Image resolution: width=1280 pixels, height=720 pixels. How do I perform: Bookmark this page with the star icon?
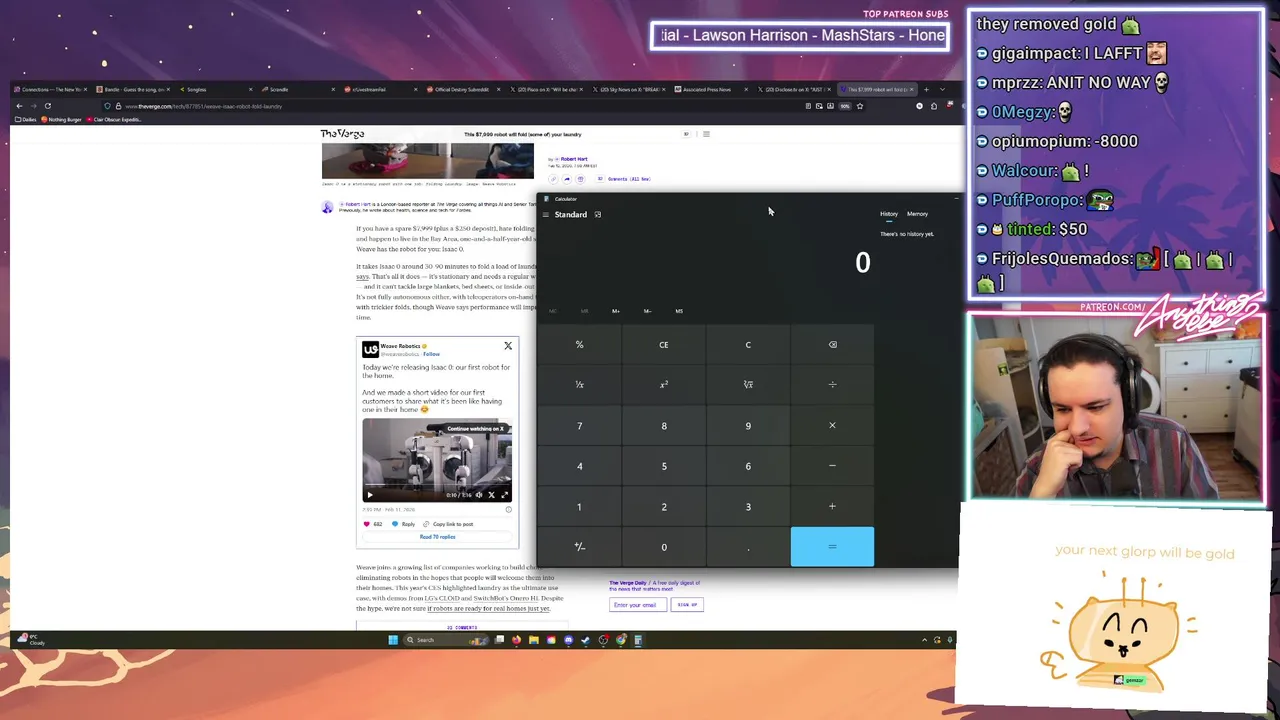point(860,106)
